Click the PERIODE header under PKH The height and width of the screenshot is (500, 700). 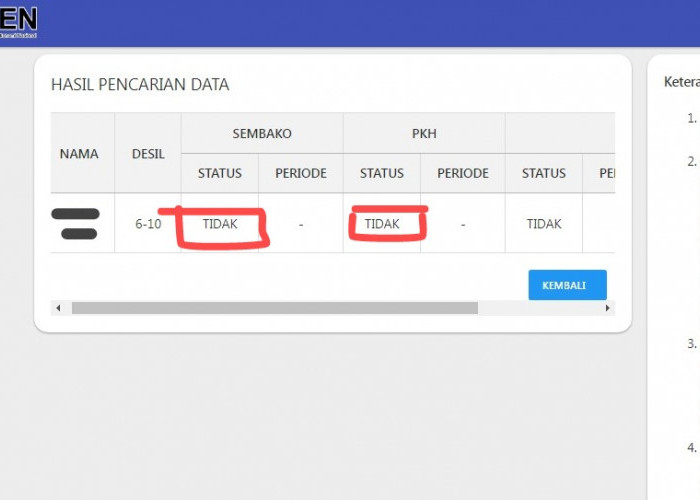coord(463,173)
